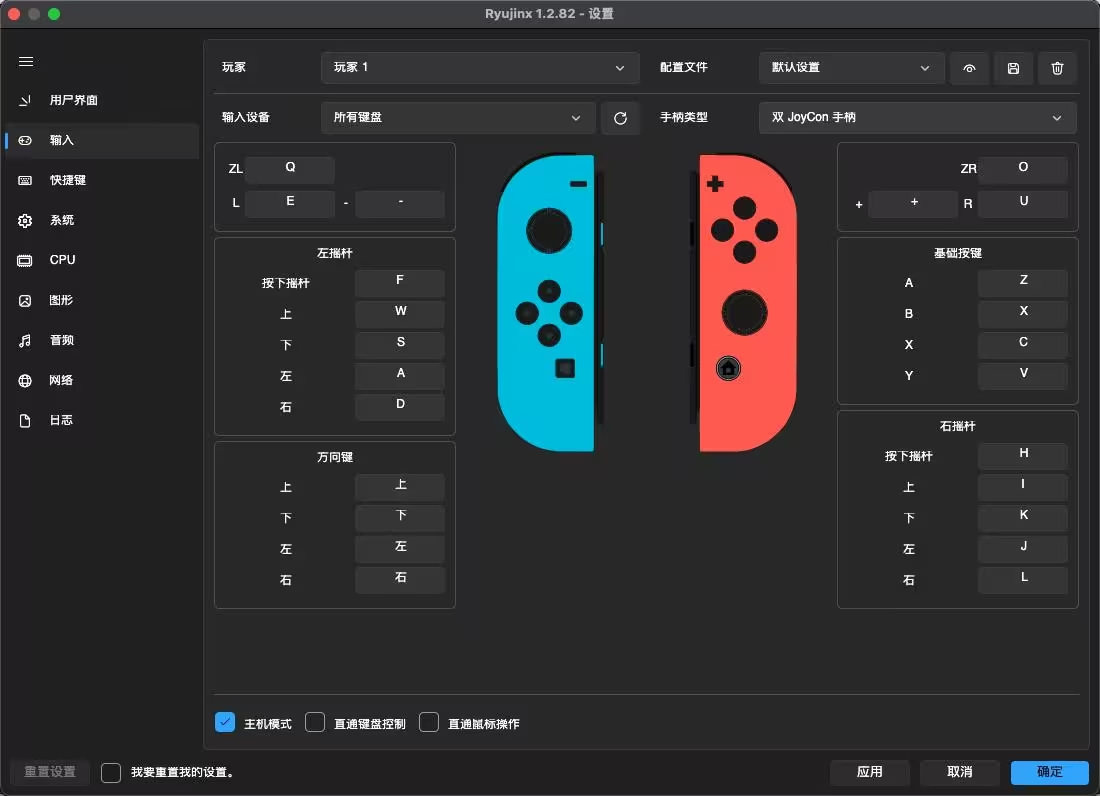Switch to the 系统 settings section
Screen dimensions: 1100x796
click(60, 220)
